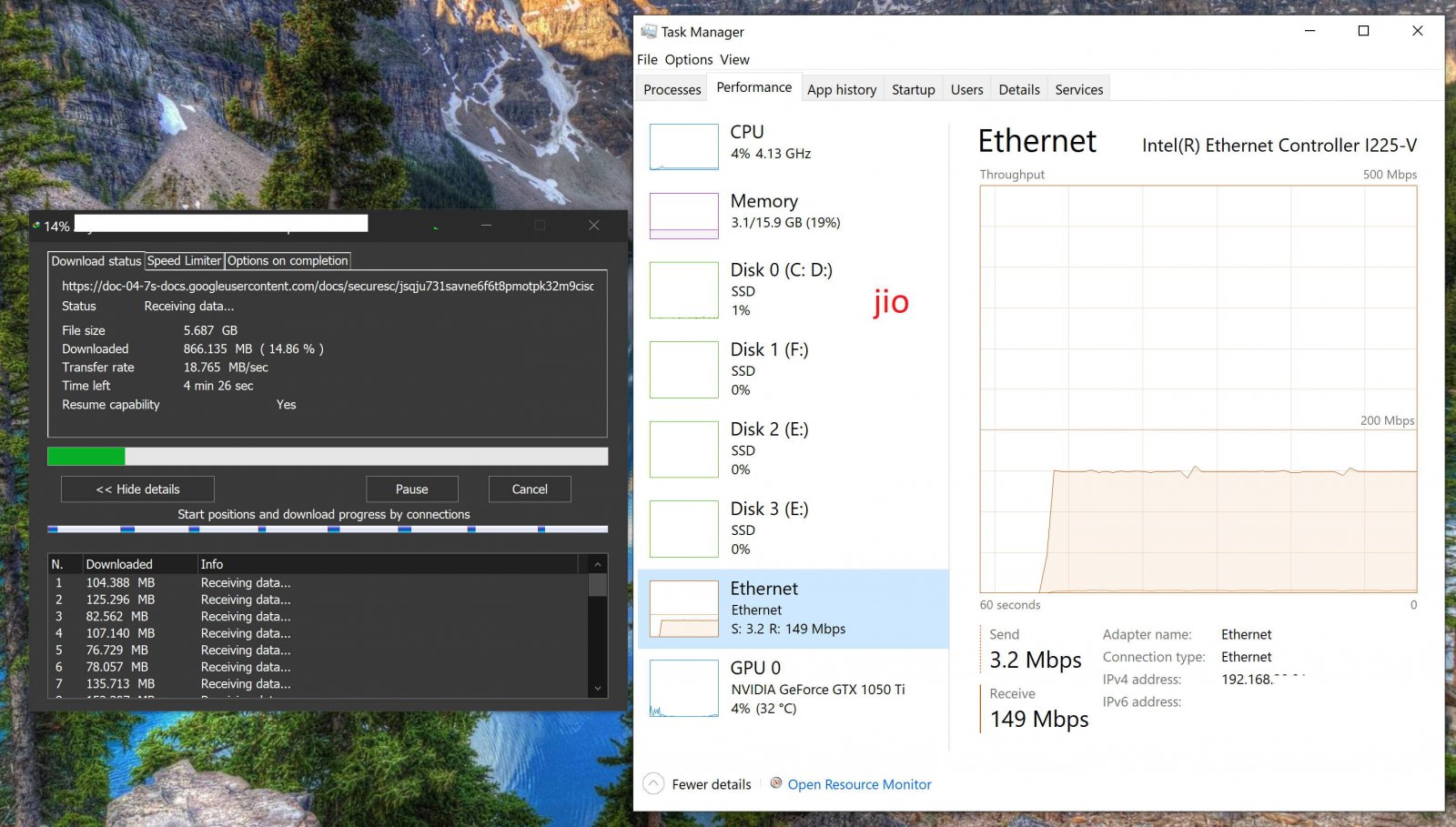Select Disk 1 (F:) entry
Viewport: 1456px width, 827px height.
pos(793,369)
